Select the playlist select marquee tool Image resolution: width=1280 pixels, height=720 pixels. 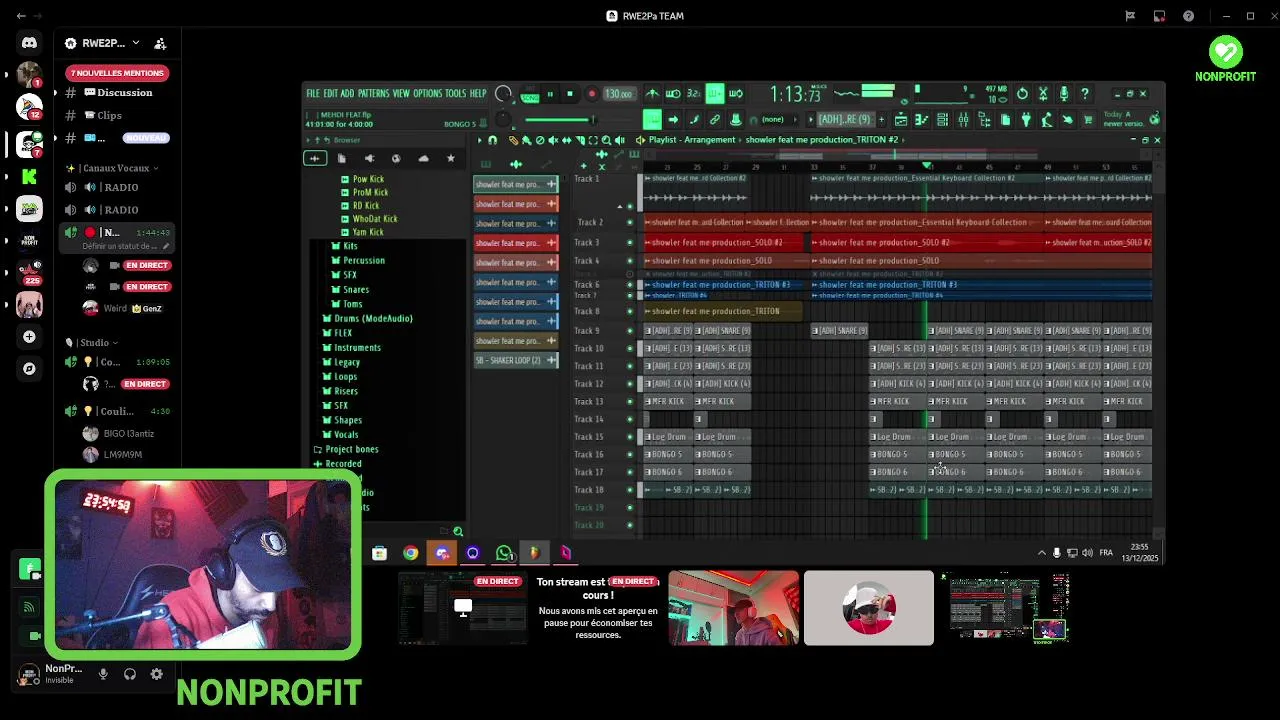593,140
